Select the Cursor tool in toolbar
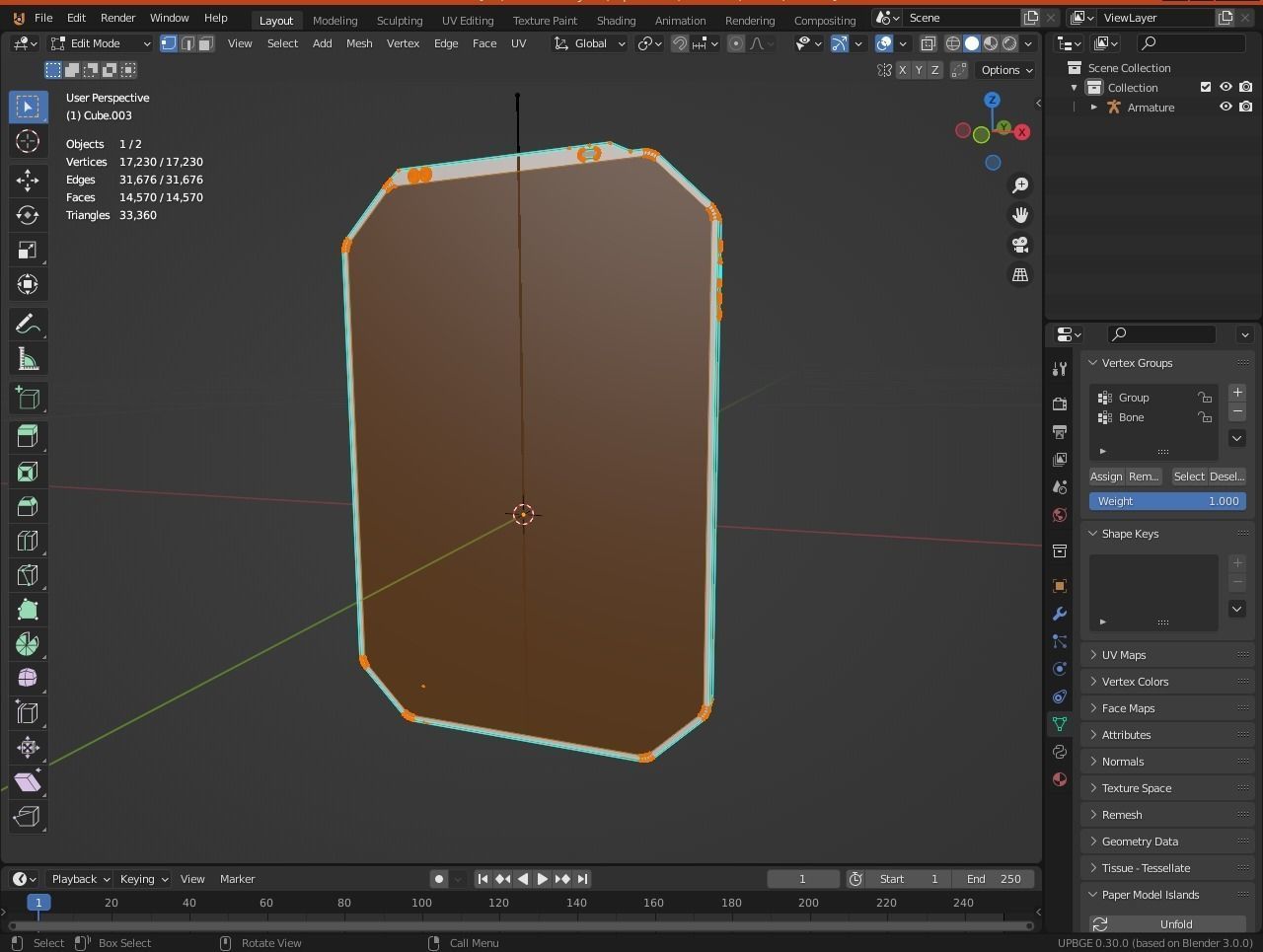Screen dimensions: 1263x952 [28, 141]
